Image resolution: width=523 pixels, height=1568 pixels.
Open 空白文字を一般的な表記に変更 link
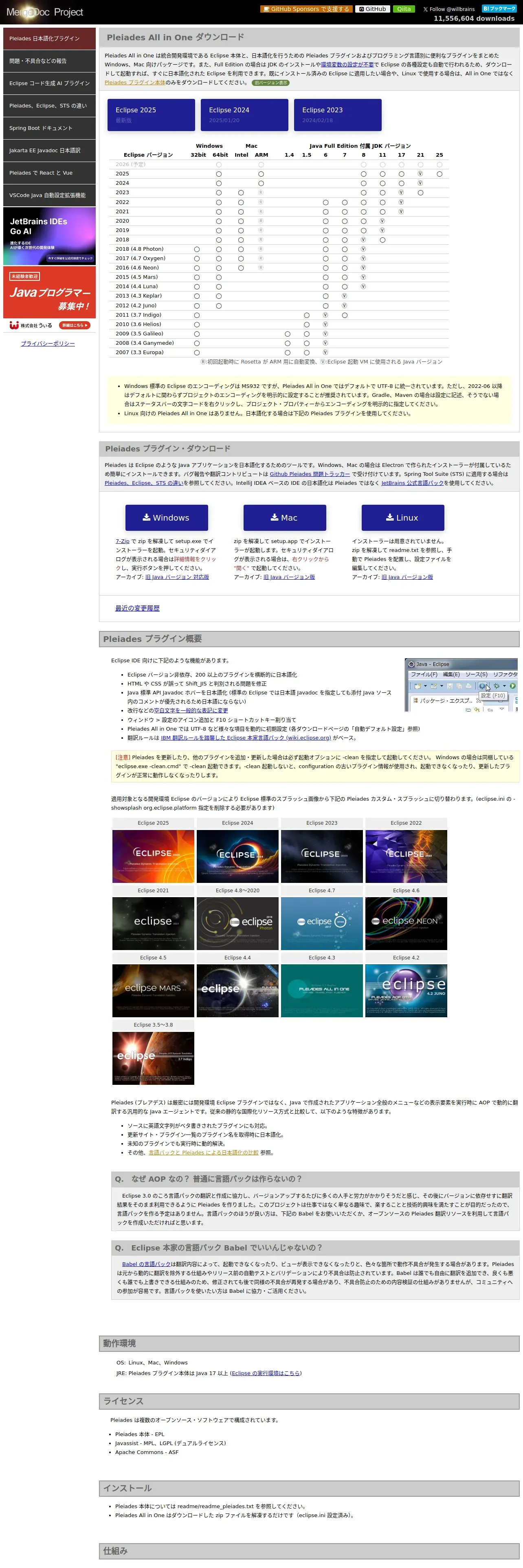pyautogui.click(x=191, y=710)
